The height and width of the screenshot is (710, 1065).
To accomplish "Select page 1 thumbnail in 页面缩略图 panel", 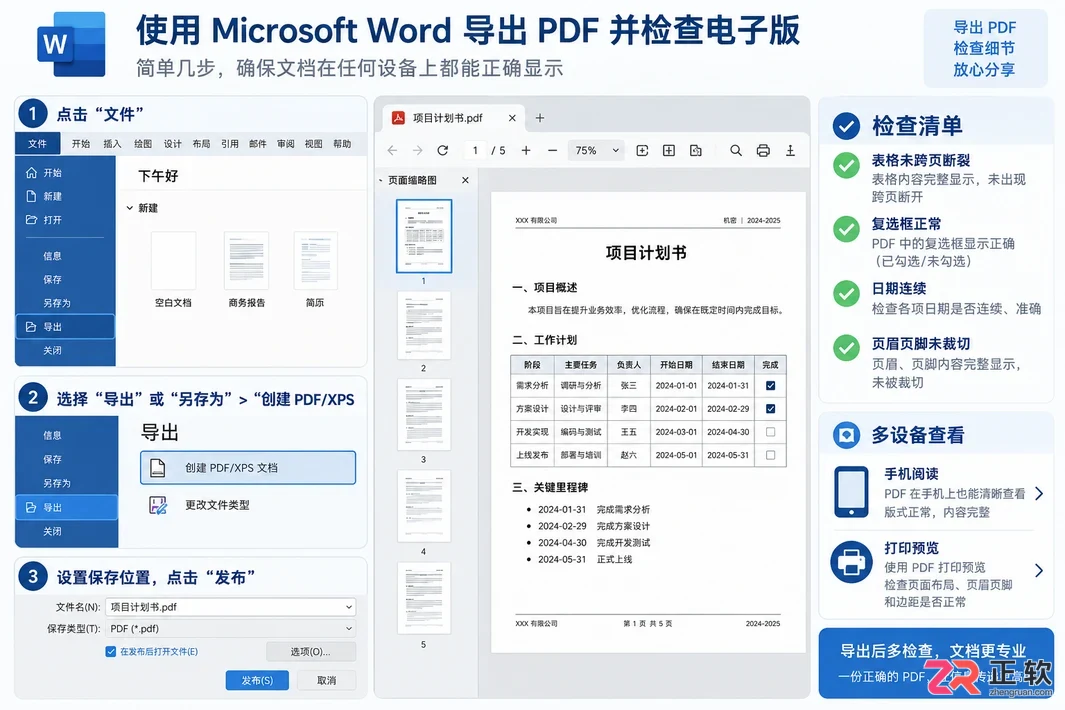I will (424, 236).
